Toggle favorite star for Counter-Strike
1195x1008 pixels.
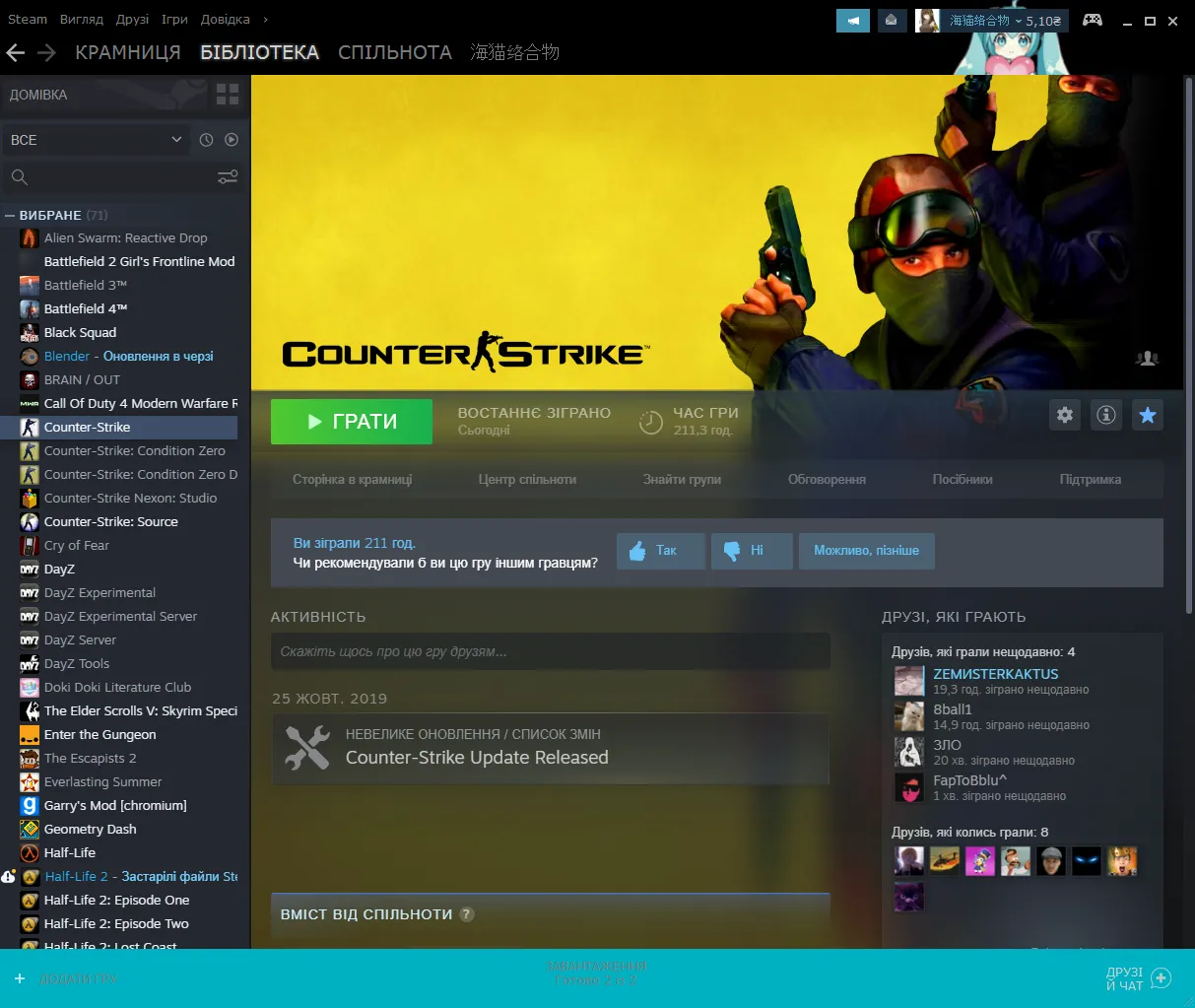click(x=1148, y=415)
